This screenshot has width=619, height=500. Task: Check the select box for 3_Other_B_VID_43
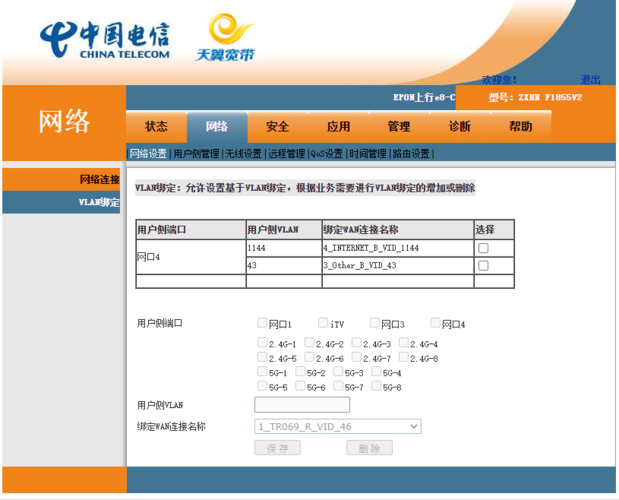[x=483, y=266]
